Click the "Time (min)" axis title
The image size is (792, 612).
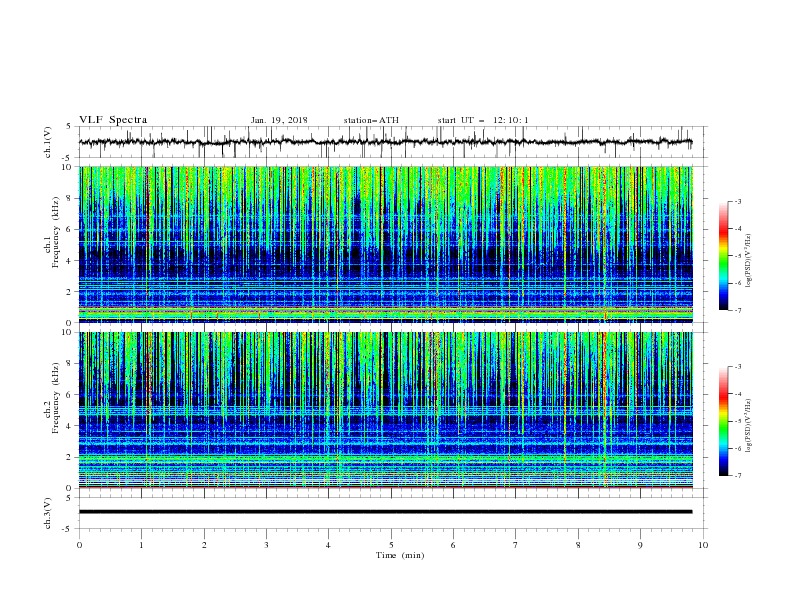400,555
